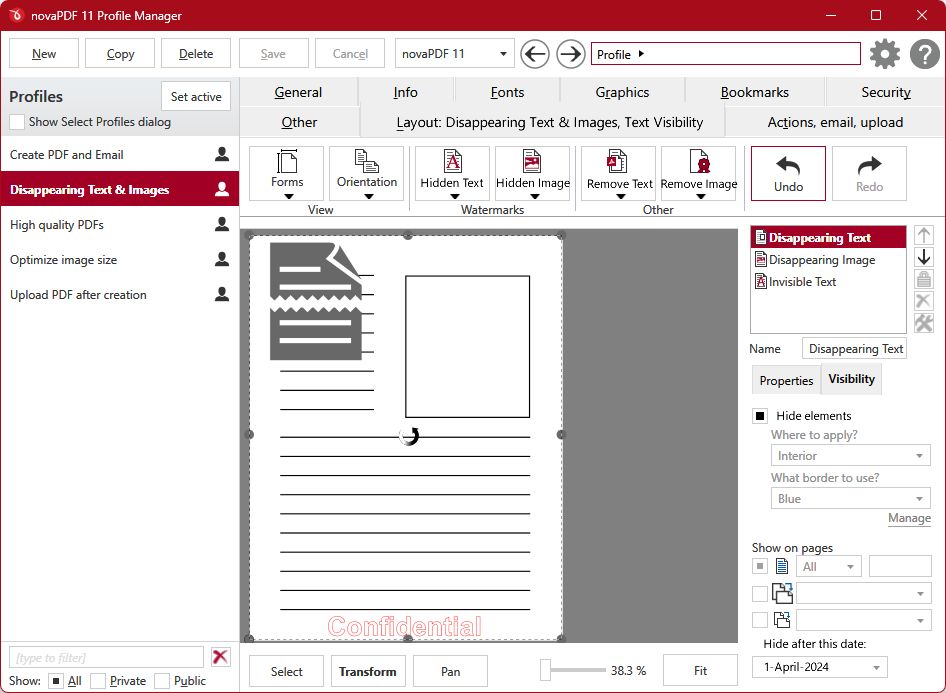Viewport: 946px width, 693px height.
Task: Enable the second Show on pages checkbox
Action: click(x=760, y=593)
